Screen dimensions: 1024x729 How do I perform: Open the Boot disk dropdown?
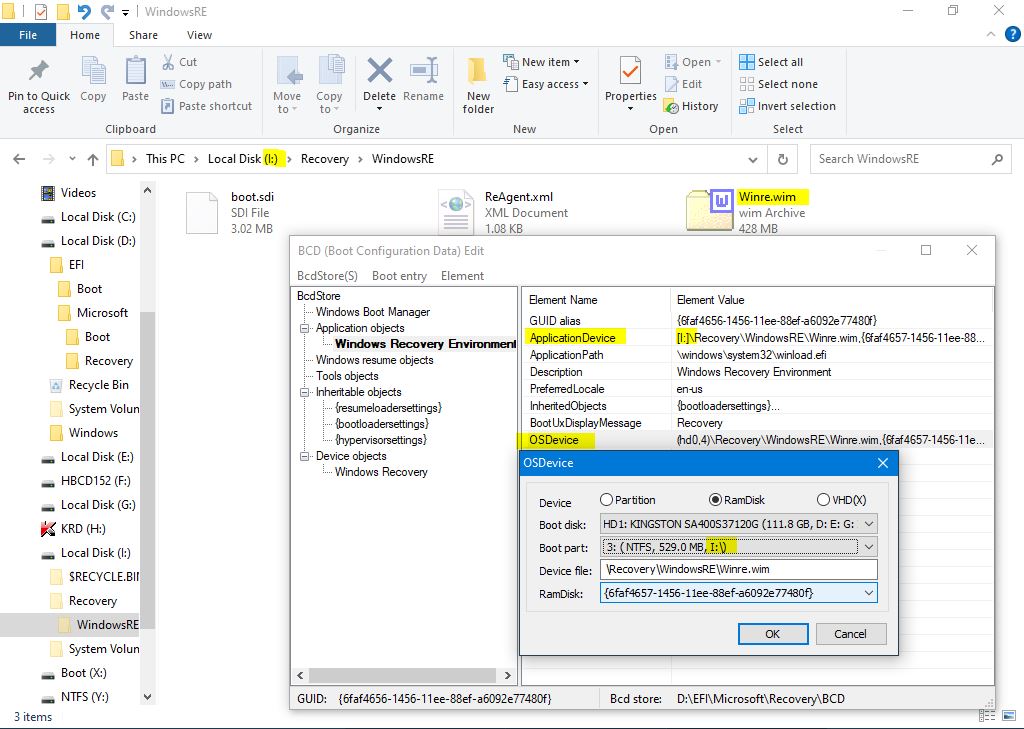tap(868, 524)
